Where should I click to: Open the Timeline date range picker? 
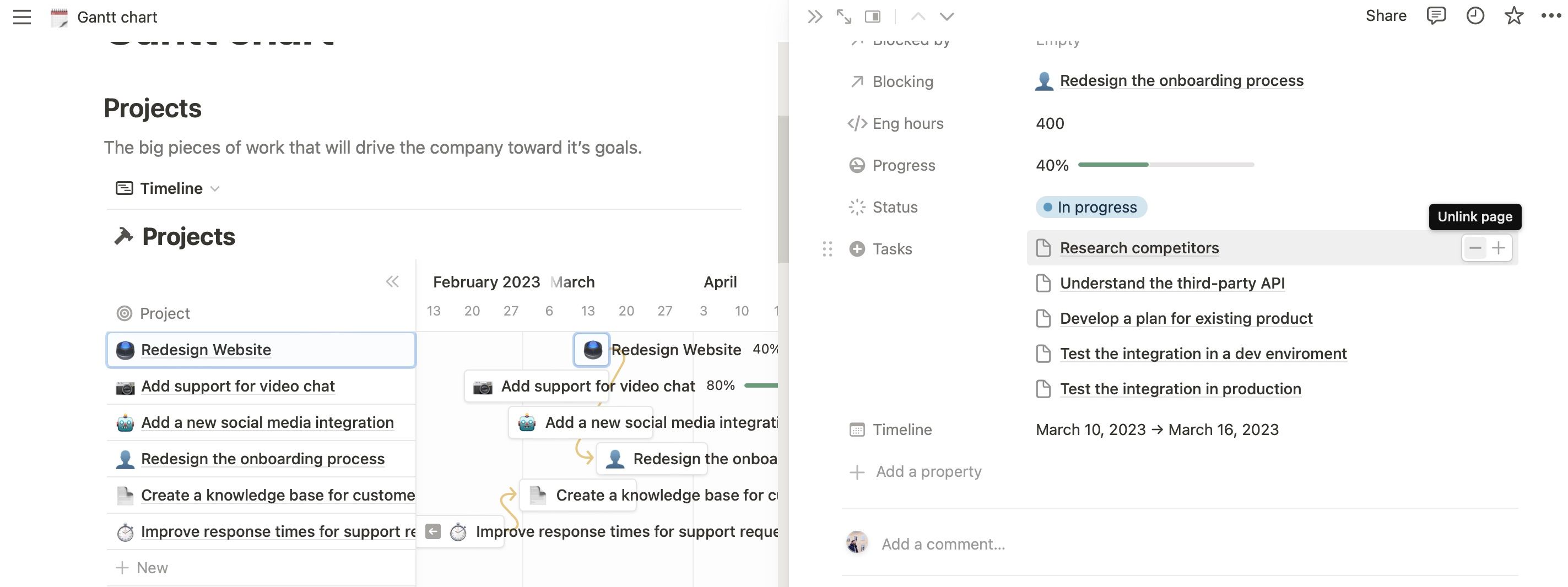(1156, 430)
